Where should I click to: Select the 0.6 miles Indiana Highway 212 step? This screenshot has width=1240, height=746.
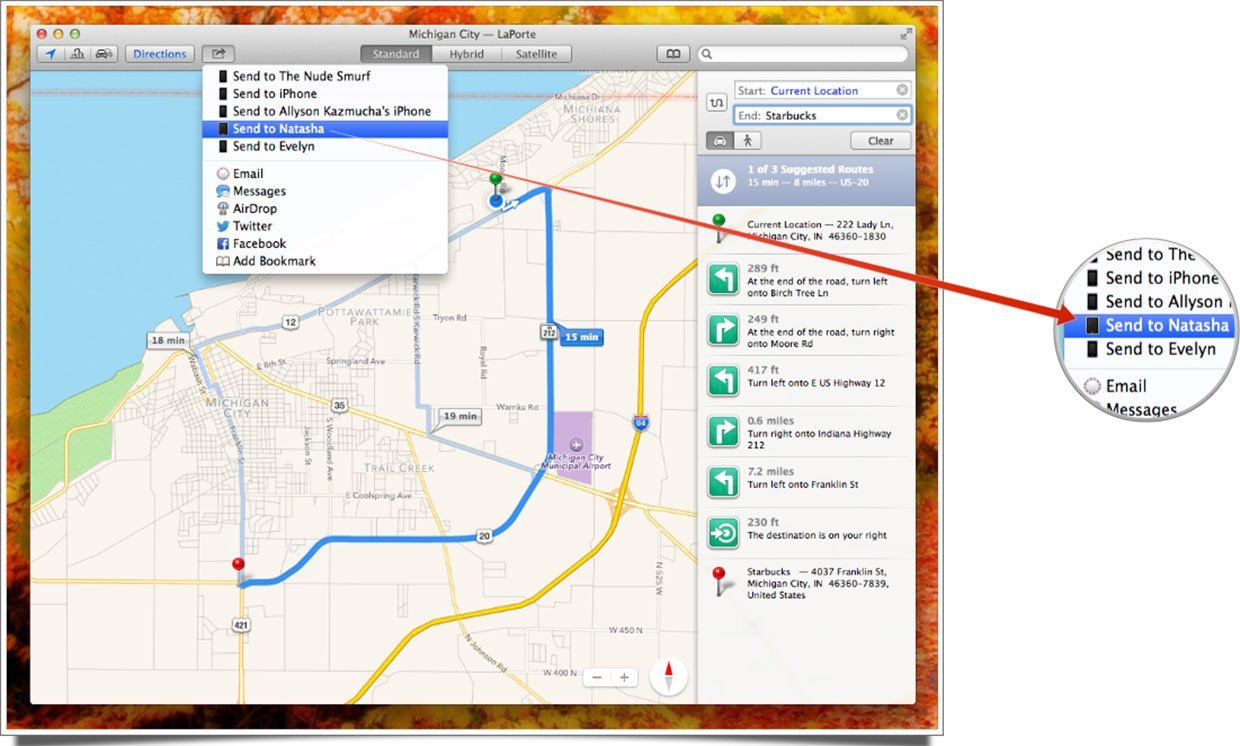coord(806,431)
